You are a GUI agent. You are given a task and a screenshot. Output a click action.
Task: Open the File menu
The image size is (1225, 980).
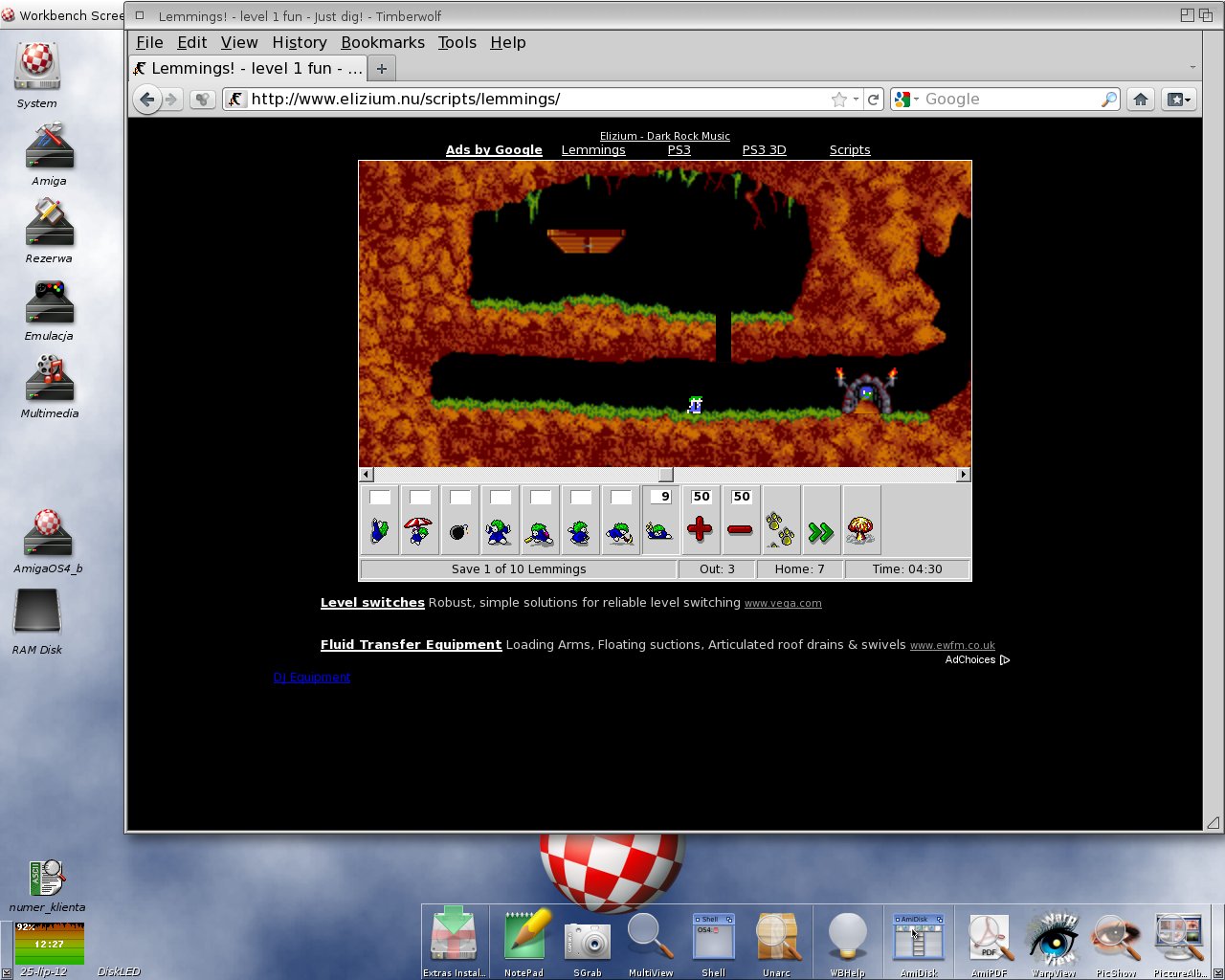(149, 43)
